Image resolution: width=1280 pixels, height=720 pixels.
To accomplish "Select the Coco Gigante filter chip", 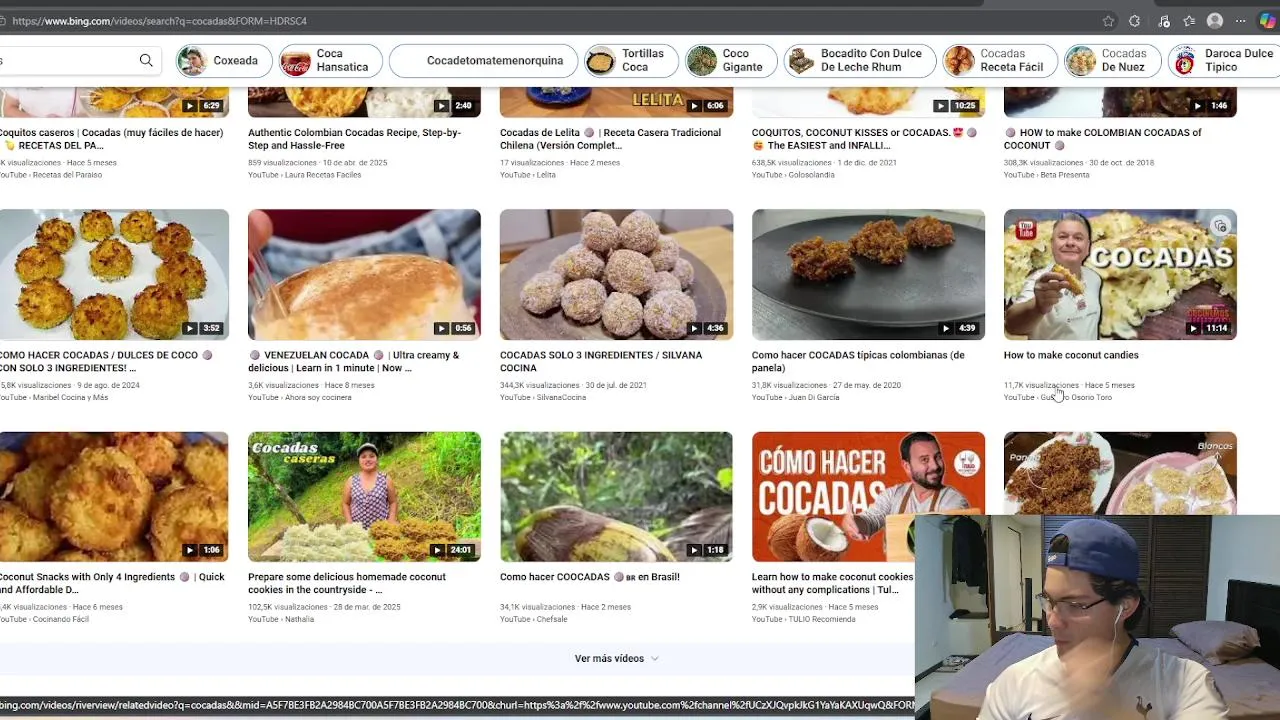I will [x=732, y=61].
